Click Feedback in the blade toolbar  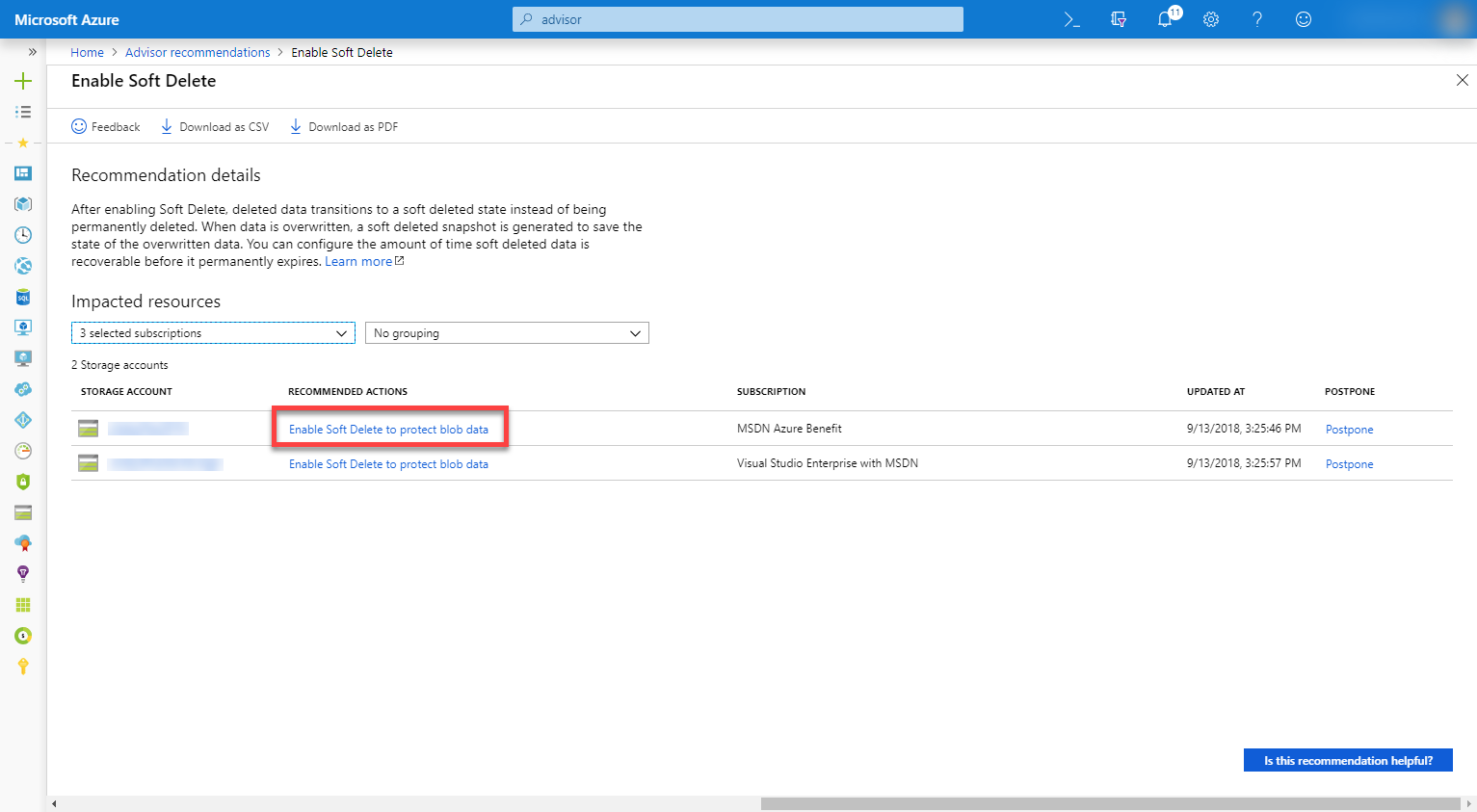click(106, 127)
